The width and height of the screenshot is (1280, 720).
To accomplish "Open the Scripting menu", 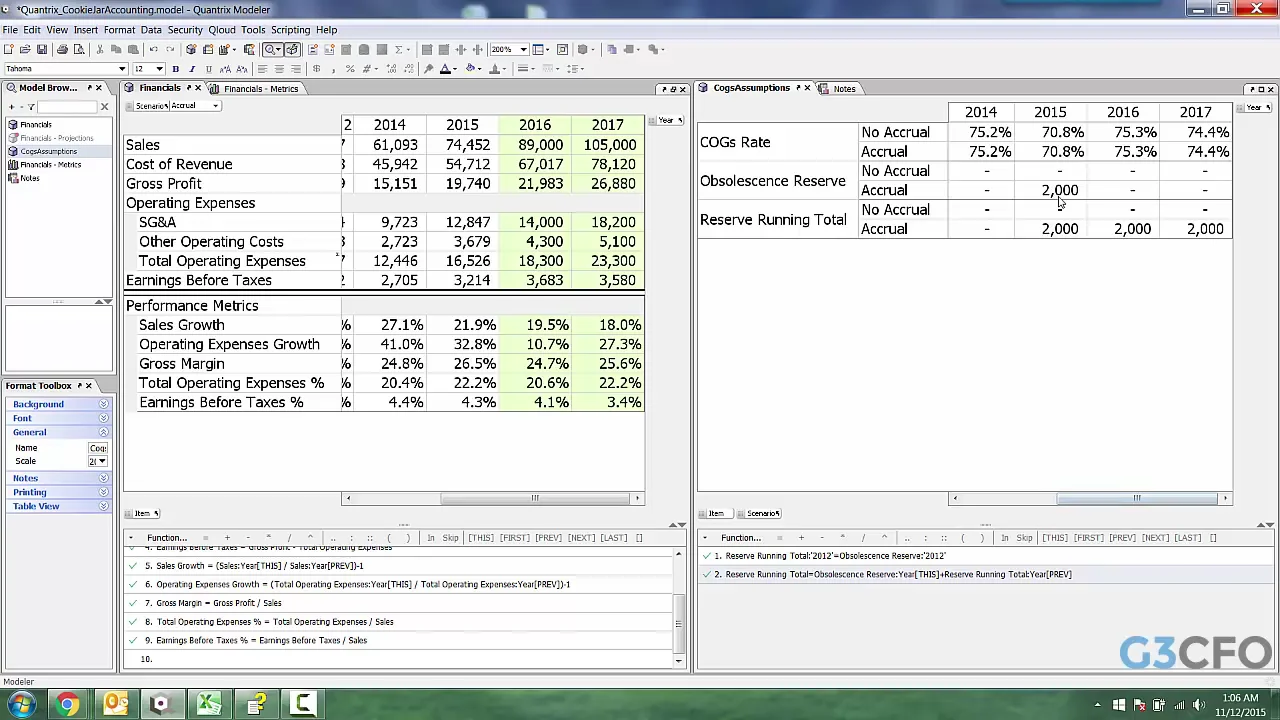I will pos(290,30).
